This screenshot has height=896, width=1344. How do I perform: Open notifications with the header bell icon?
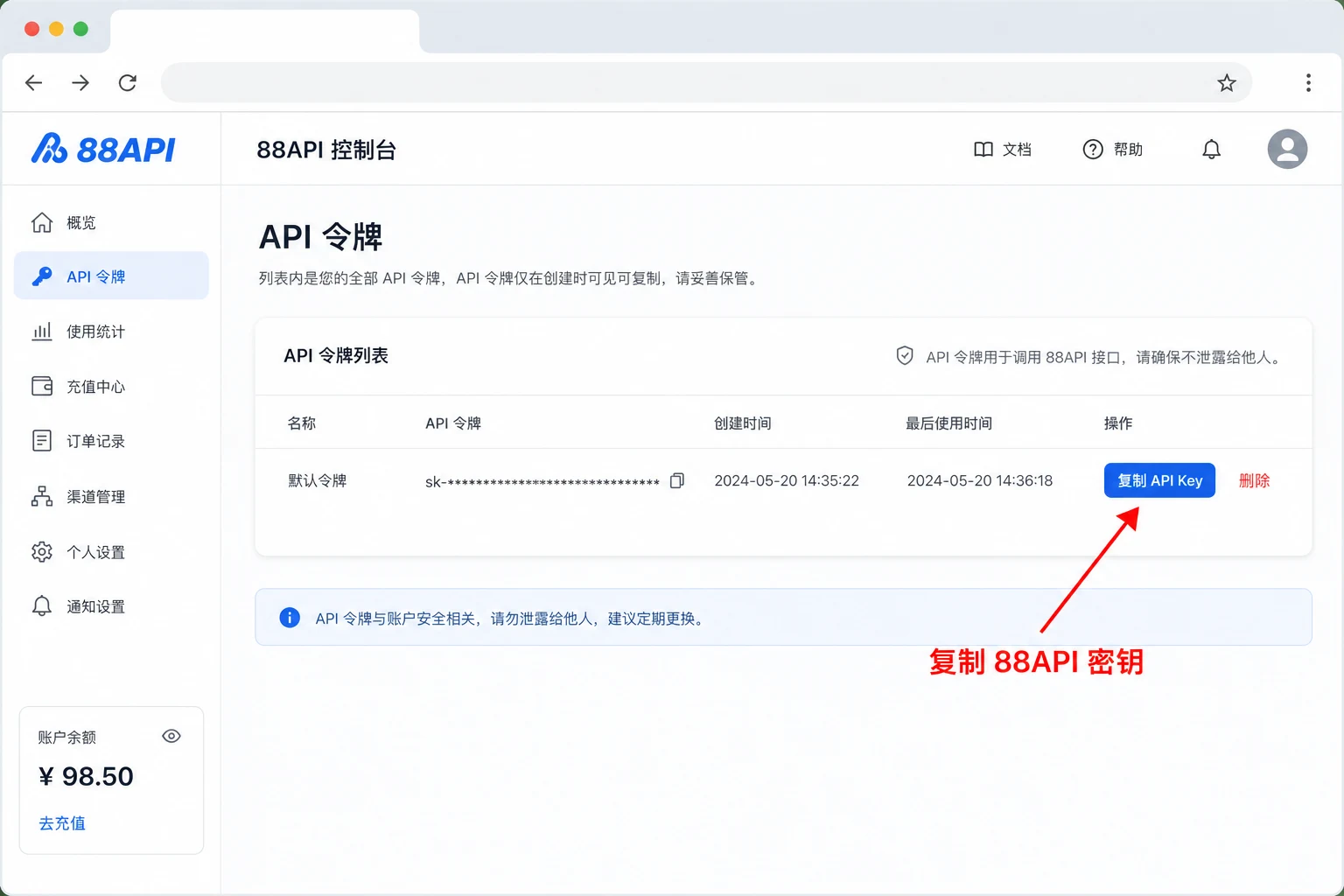pos(1211,150)
